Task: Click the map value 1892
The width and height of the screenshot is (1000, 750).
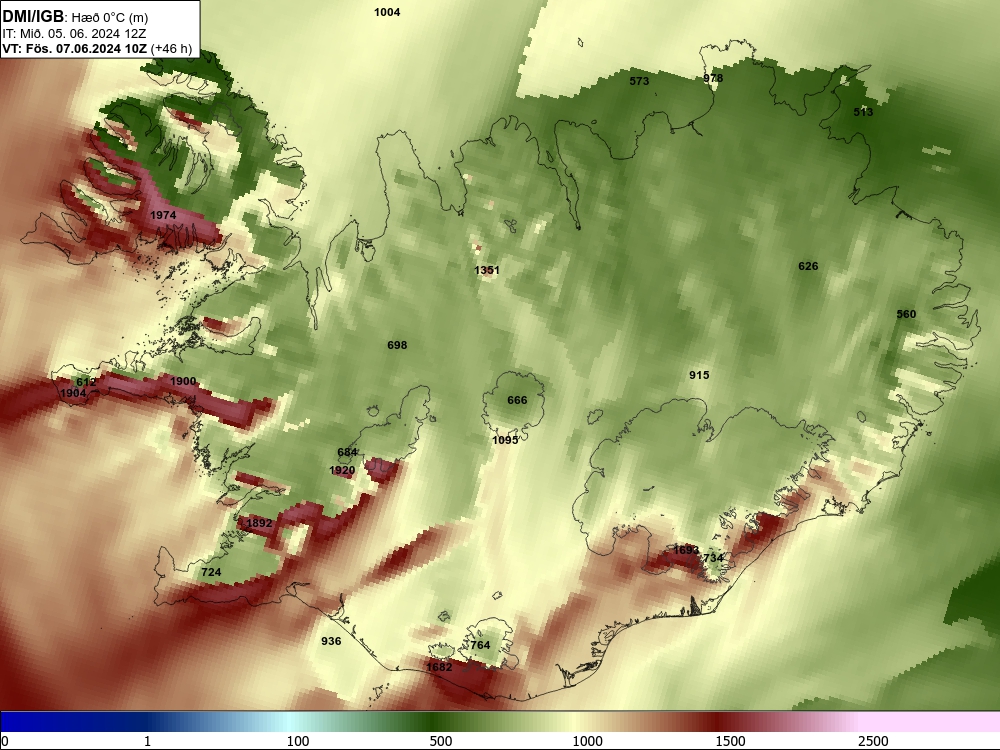Action: point(259,523)
